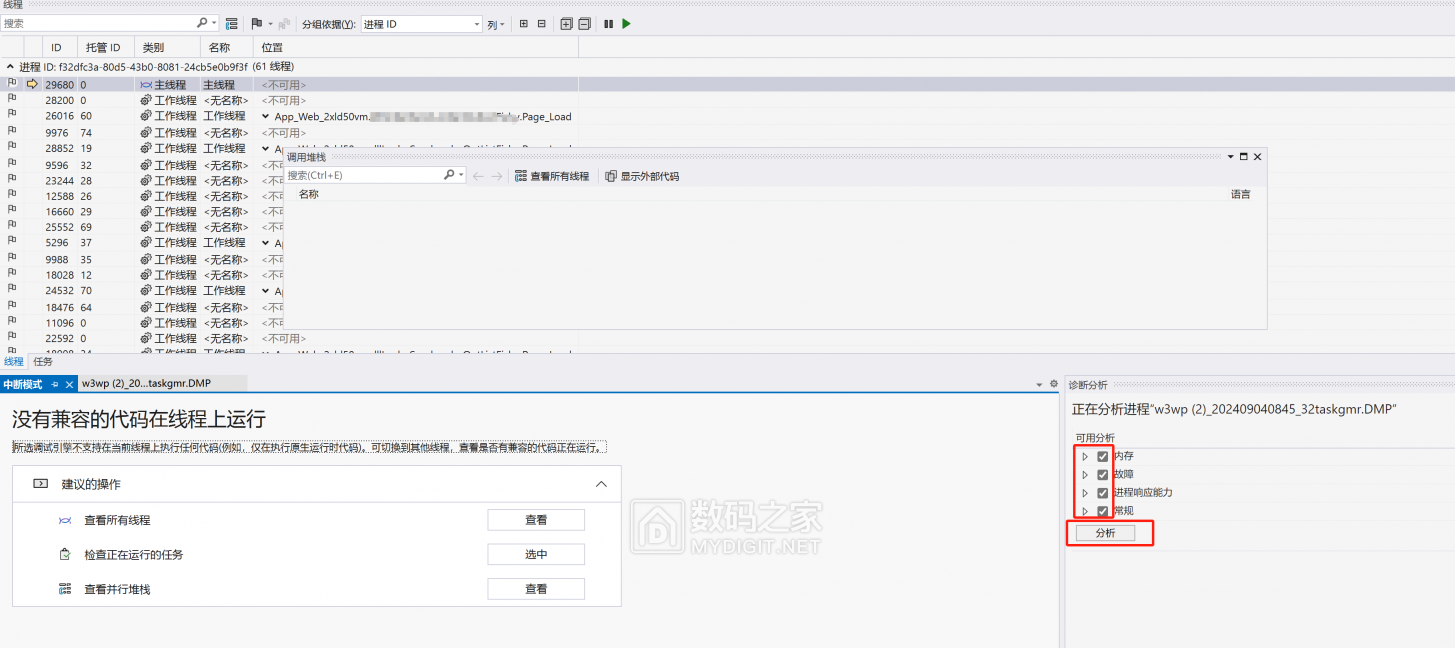Click 查看 button for 查看并行堆栈

[536, 590]
